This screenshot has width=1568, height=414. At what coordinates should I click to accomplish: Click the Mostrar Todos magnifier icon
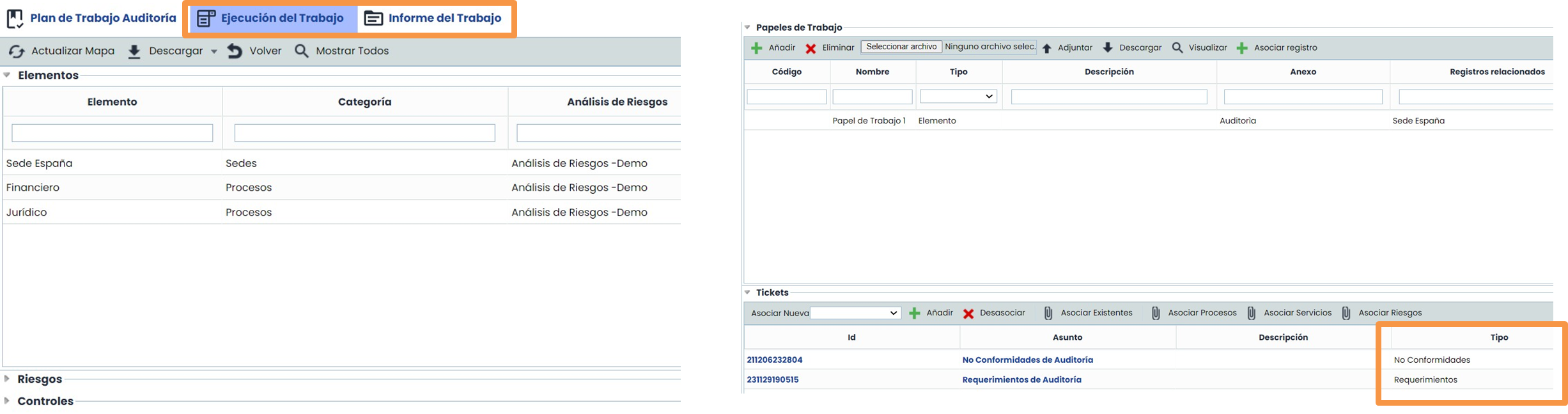click(x=302, y=51)
